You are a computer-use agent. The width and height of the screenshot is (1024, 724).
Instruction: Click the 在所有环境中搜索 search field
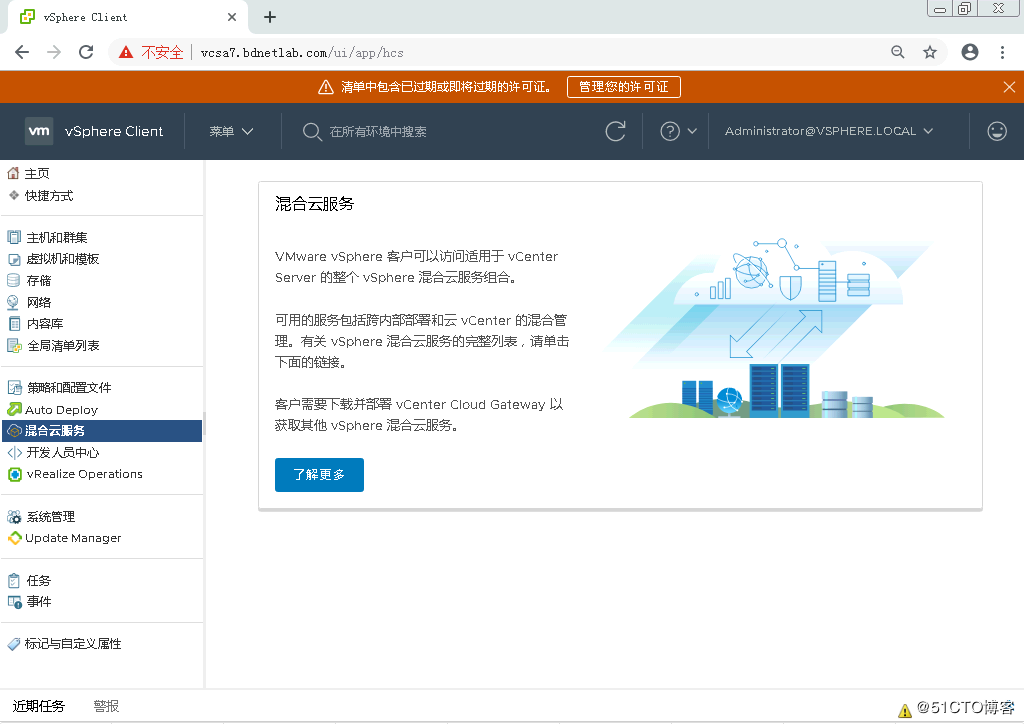tap(378, 132)
